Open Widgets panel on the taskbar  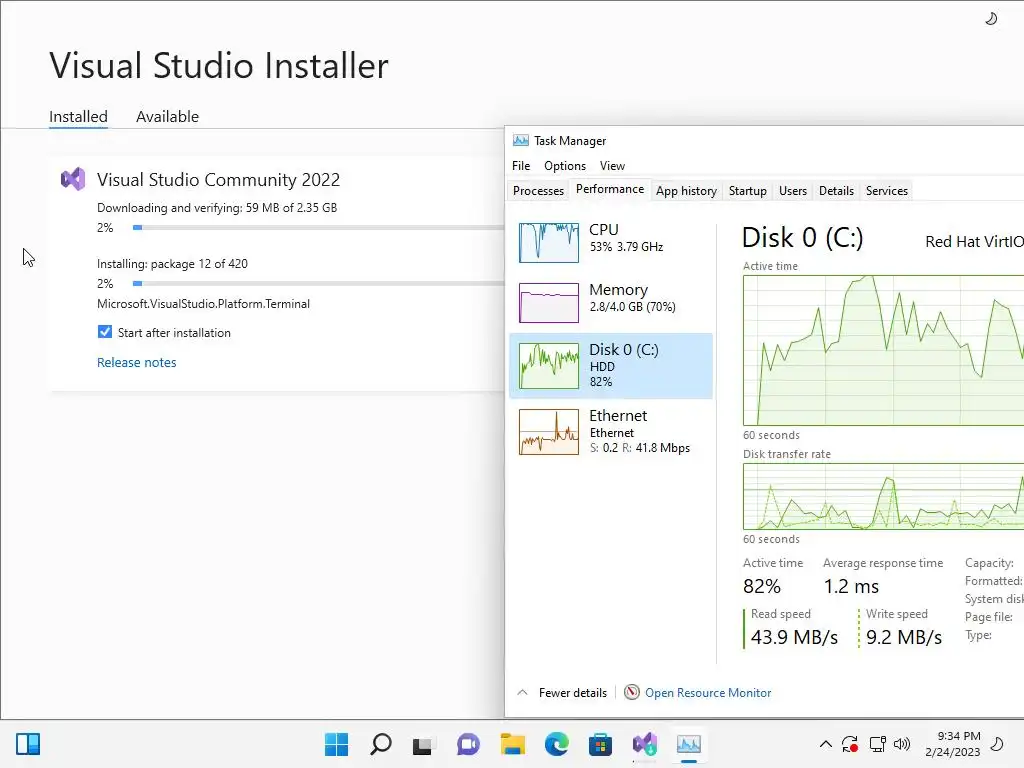[x=28, y=744]
